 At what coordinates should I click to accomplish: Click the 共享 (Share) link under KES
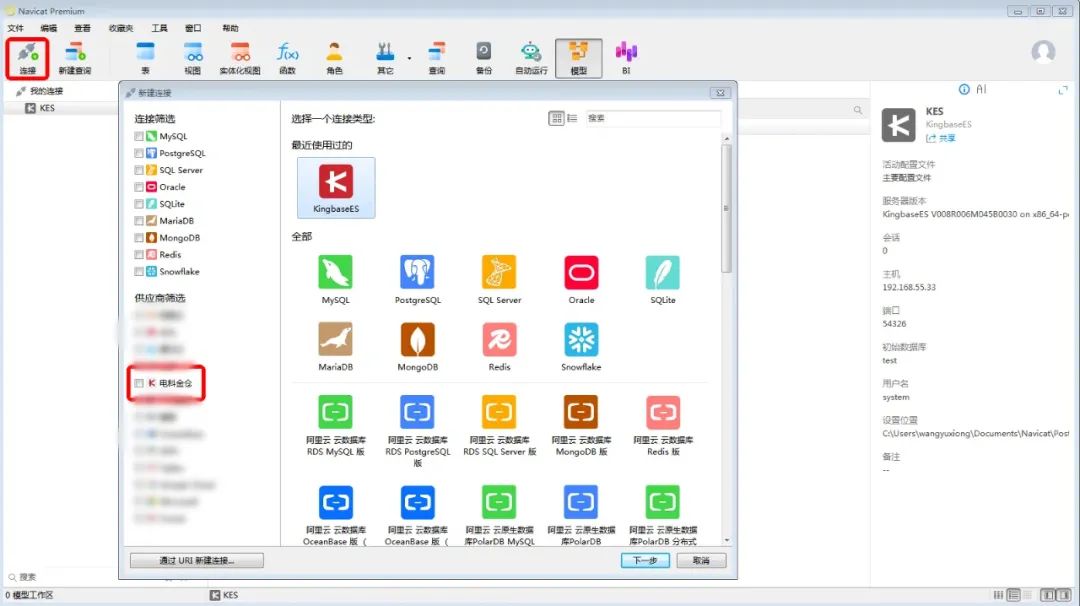(x=942, y=138)
